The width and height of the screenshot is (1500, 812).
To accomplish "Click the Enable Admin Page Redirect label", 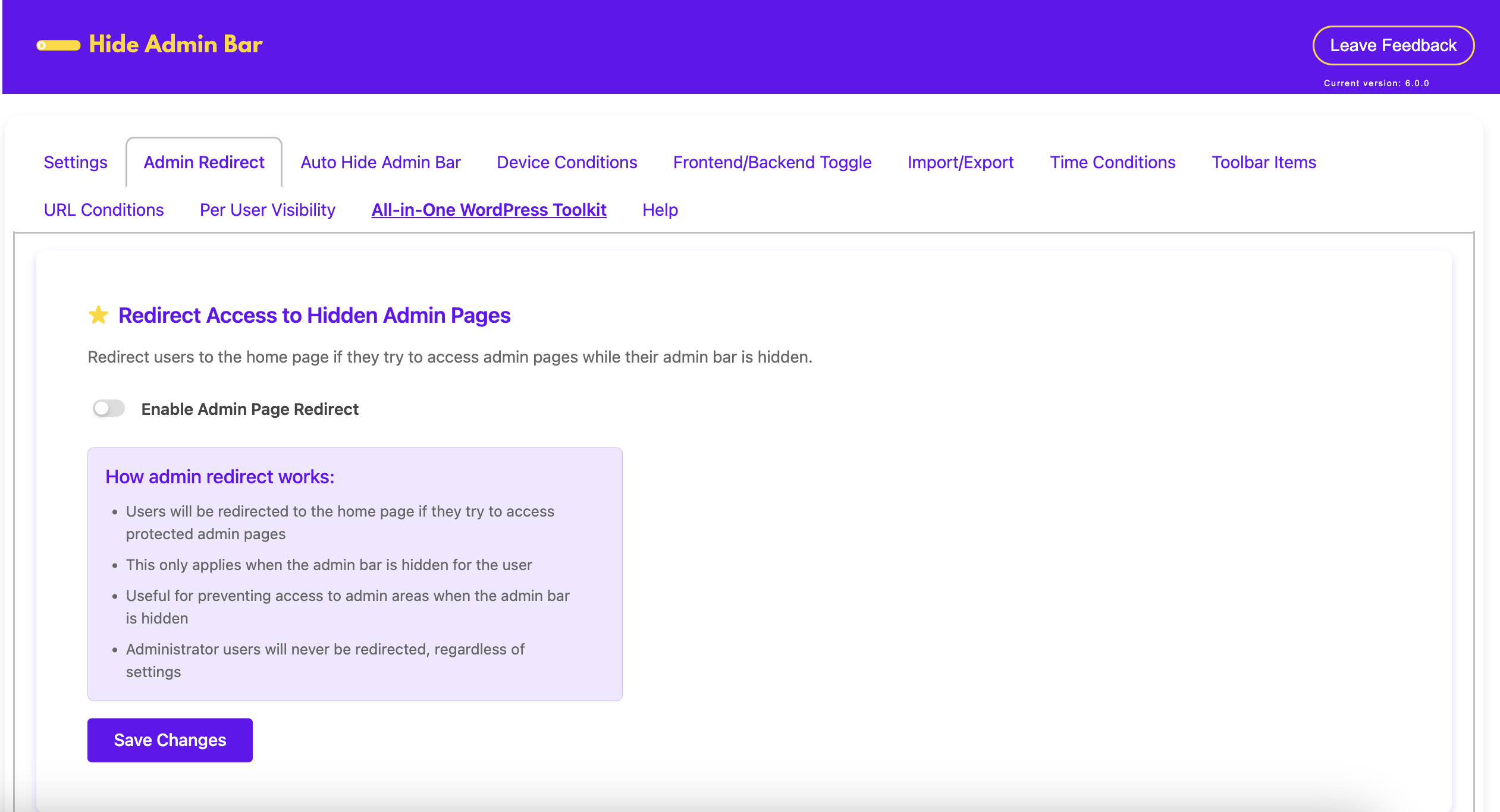I will [250, 409].
